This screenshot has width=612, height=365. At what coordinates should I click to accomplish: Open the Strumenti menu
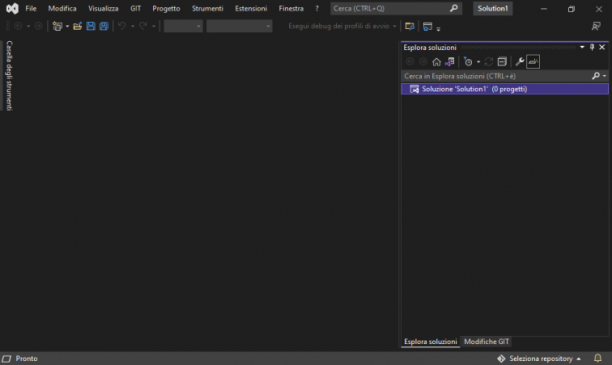click(207, 8)
